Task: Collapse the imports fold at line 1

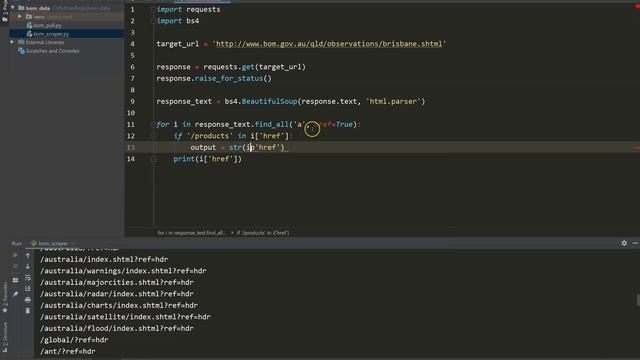Action: pos(153,9)
